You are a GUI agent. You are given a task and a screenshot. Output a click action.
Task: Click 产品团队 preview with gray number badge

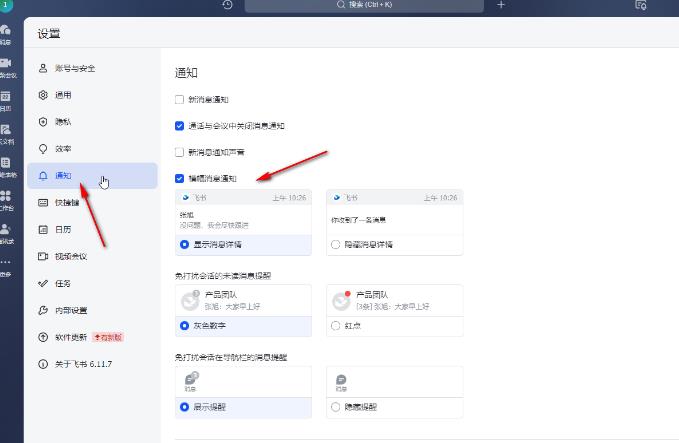coord(243,301)
